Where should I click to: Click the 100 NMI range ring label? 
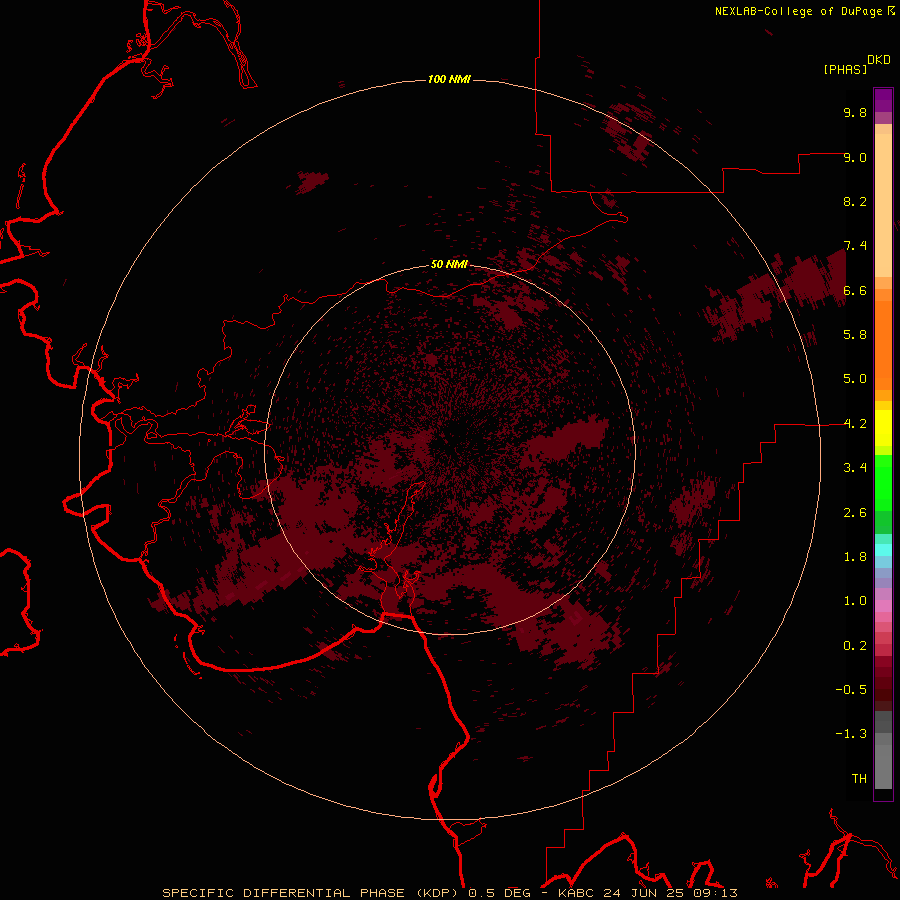pos(449,79)
